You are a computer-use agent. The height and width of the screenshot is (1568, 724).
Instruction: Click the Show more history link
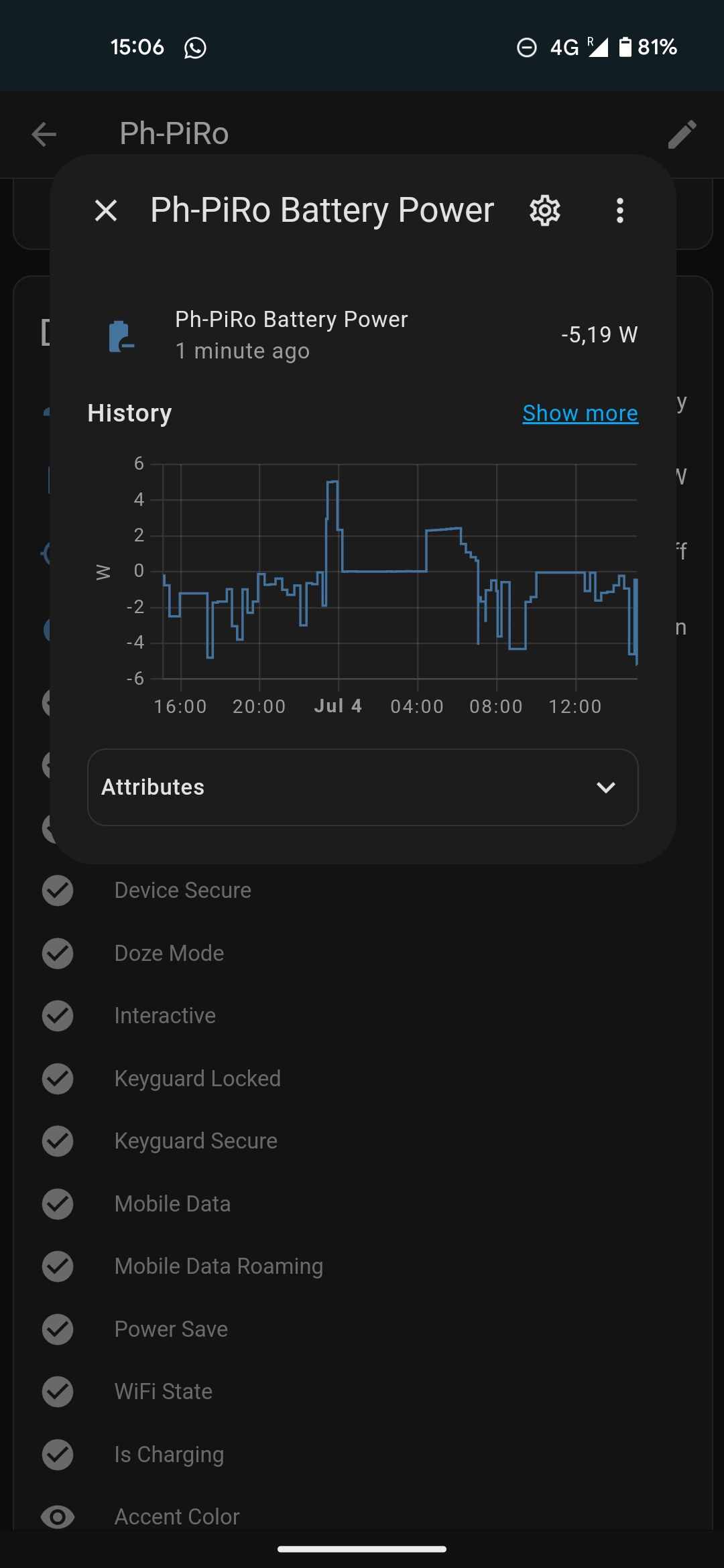[580, 413]
